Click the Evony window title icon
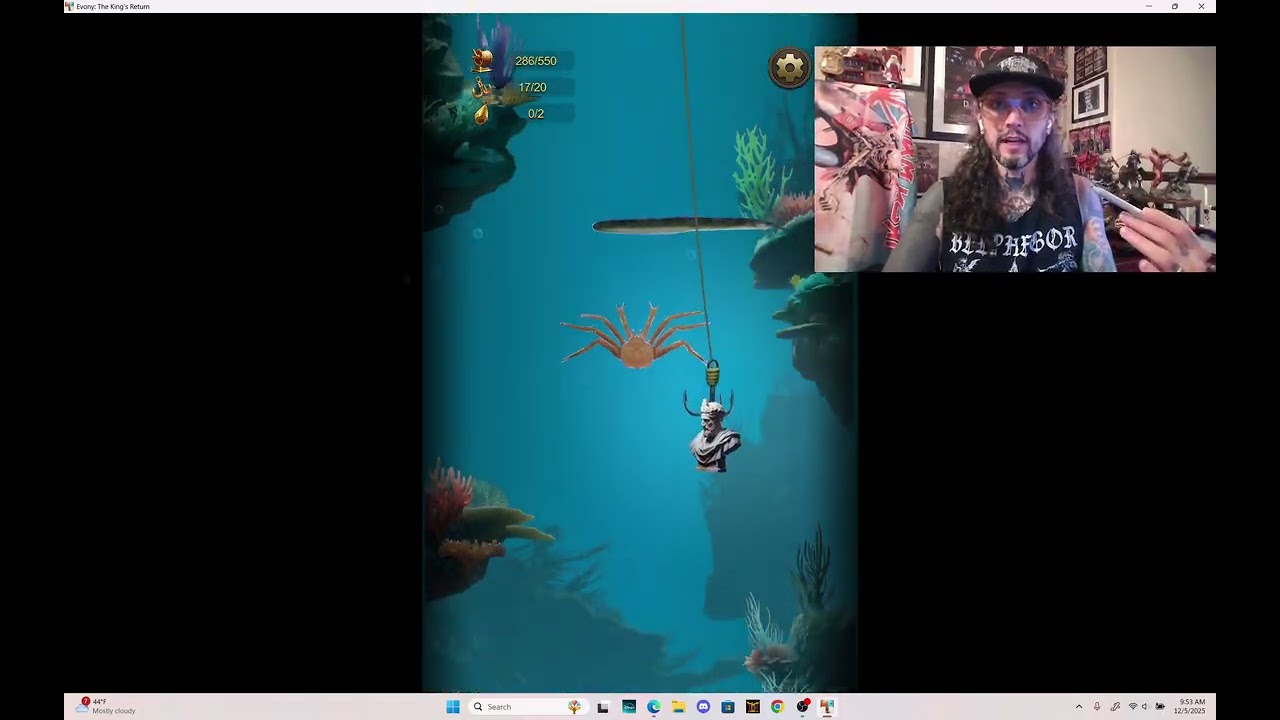1280x720 pixels. [x=69, y=6]
